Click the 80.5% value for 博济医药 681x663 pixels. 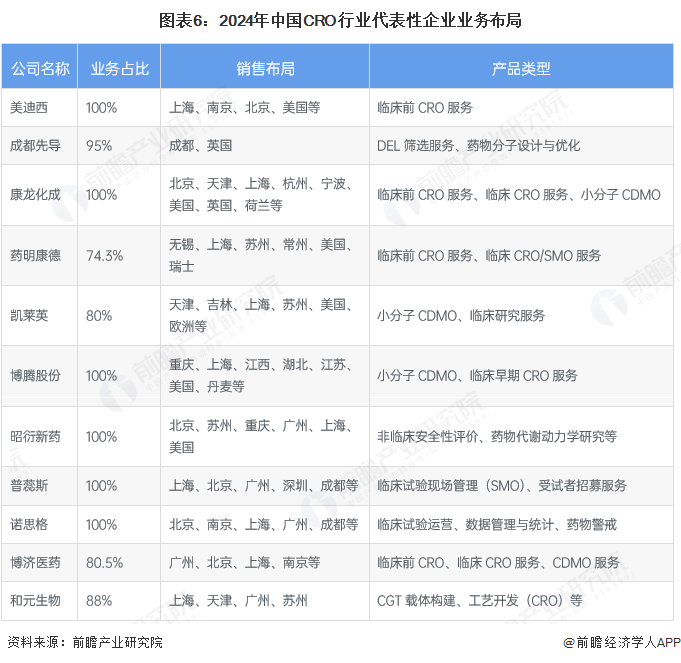(104, 562)
